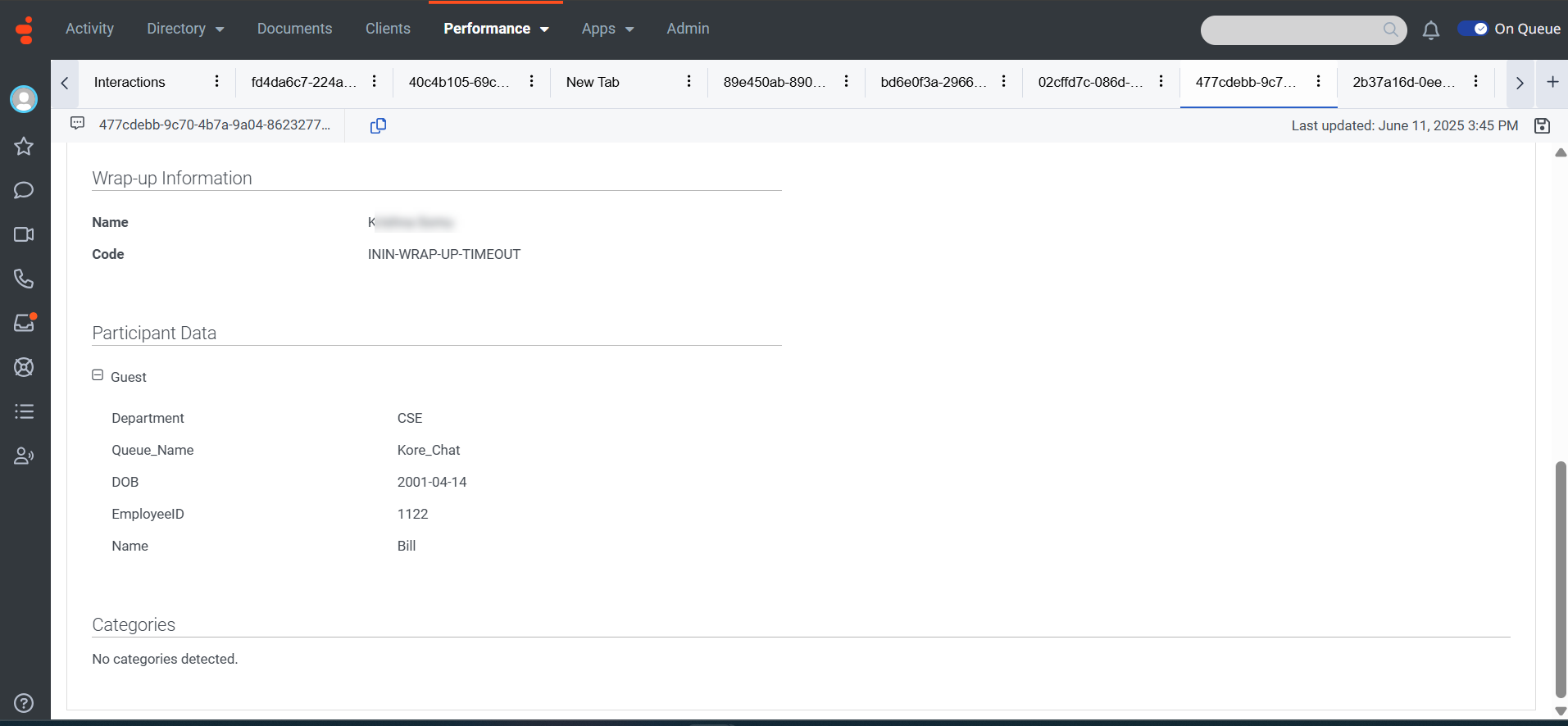
Task: Click the help question mark icon
Action: (24, 703)
